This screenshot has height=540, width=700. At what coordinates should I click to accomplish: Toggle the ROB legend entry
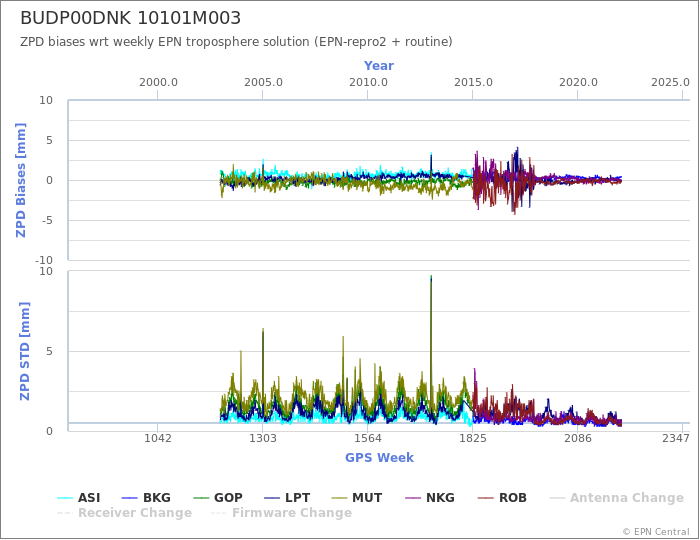click(502, 498)
